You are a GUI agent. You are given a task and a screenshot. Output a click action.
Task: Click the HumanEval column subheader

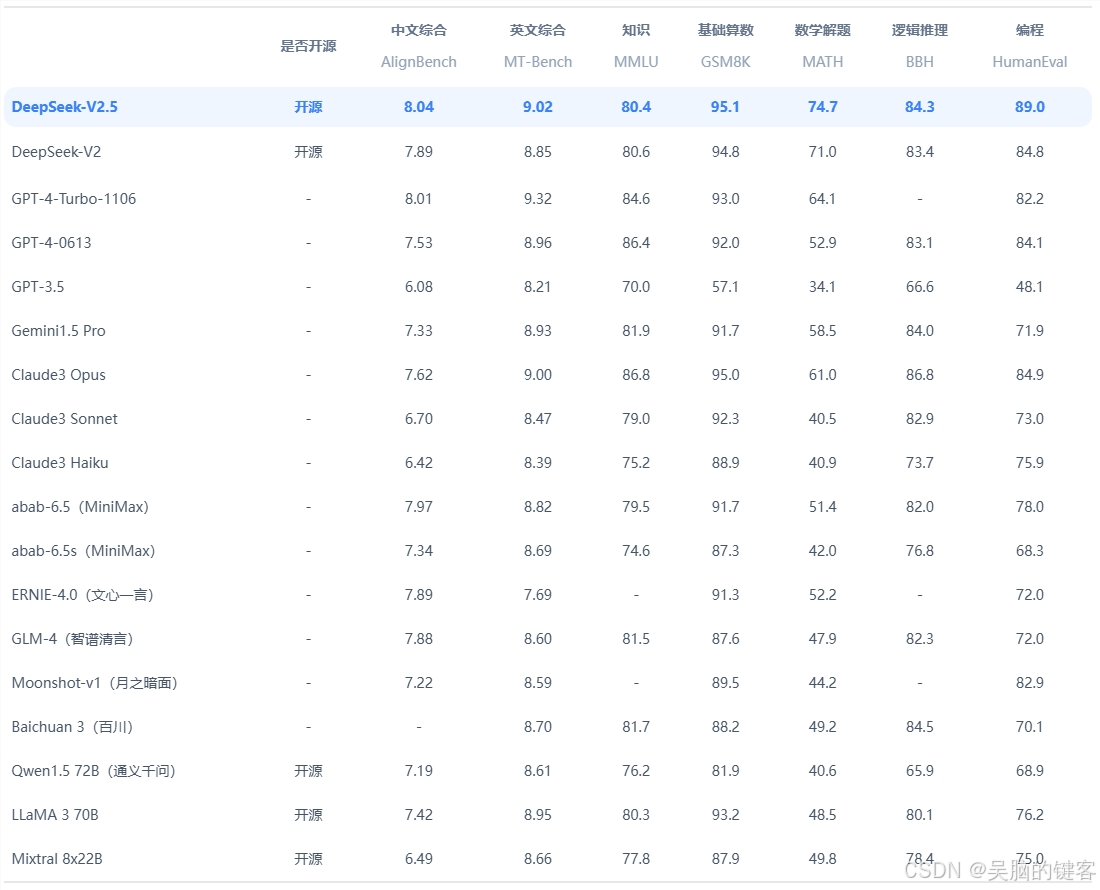point(1030,62)
